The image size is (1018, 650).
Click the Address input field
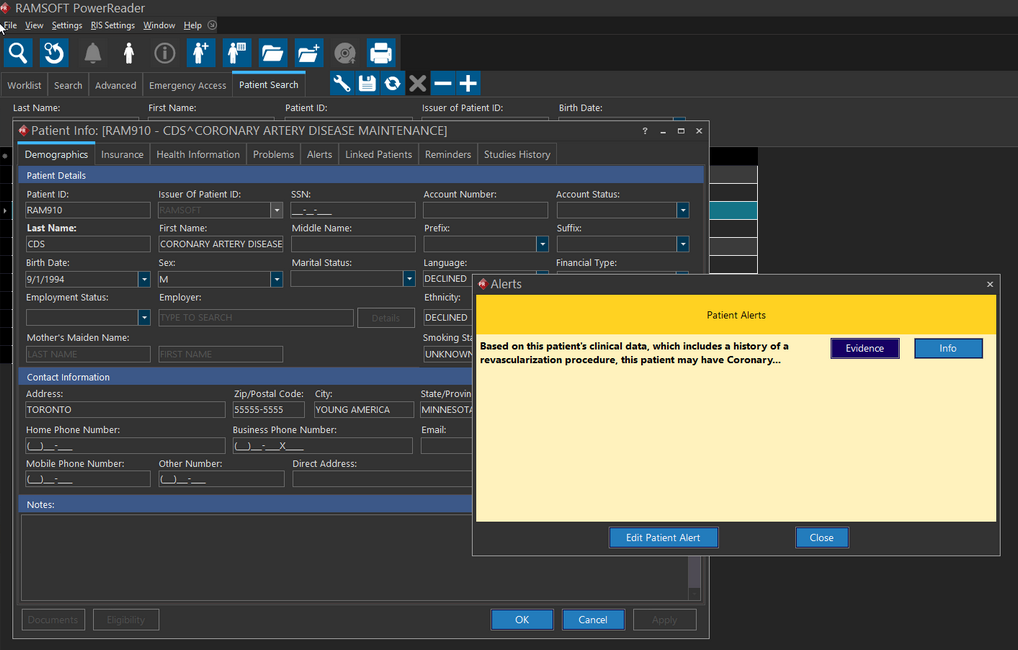[x=125, y=410]
